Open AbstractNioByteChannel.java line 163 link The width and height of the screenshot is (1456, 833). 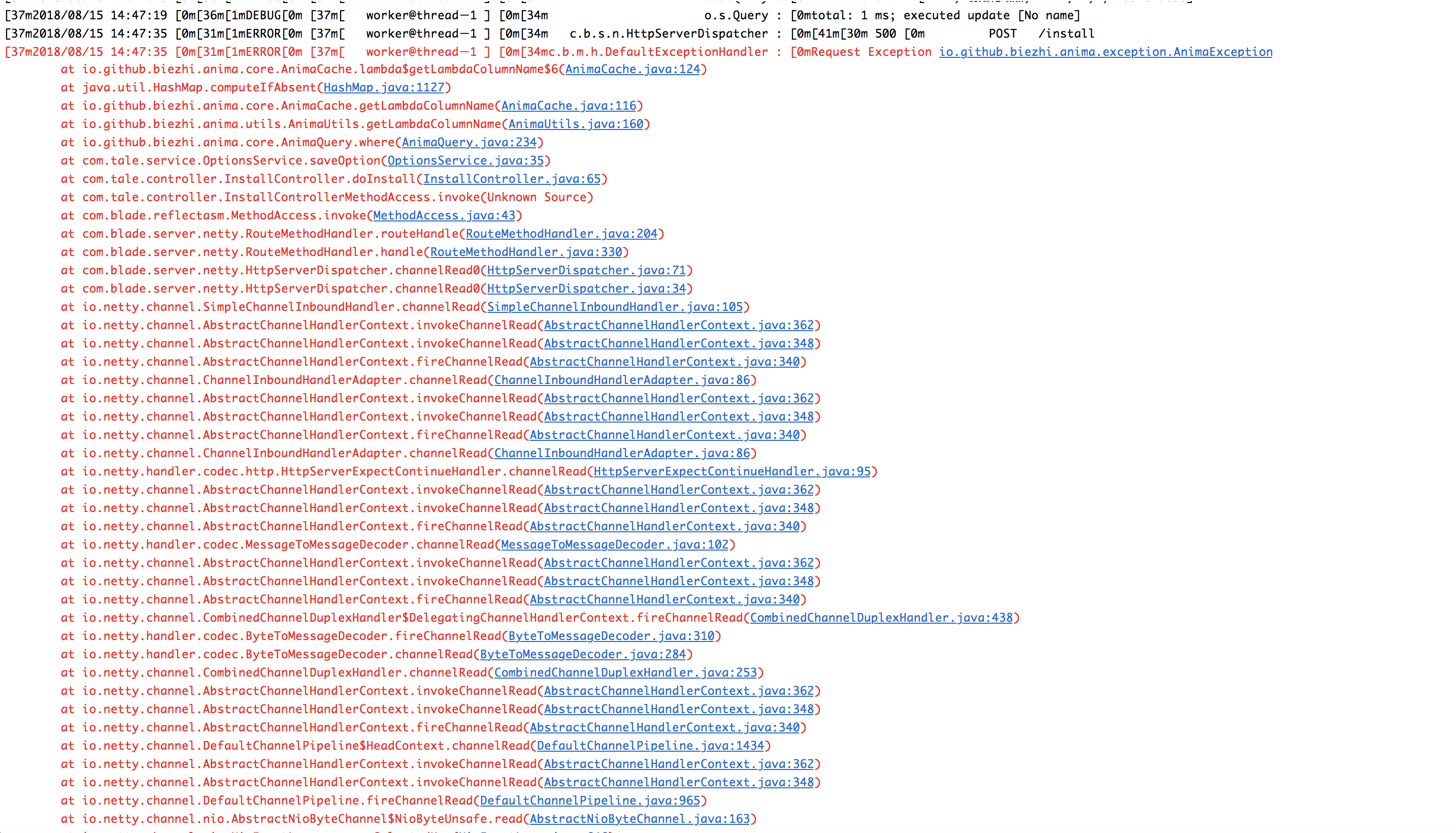638,819
